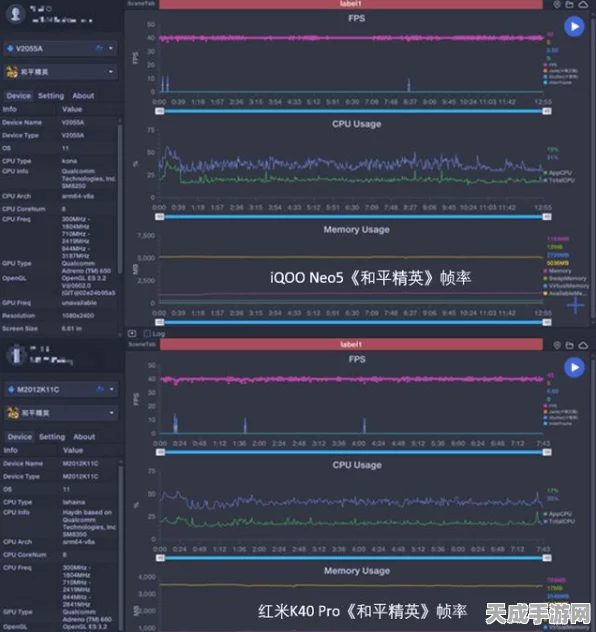The width and height of the screenshot is (596, 632).
Task: Select 1080x2400 Resolution value
Action: (78, 316)
